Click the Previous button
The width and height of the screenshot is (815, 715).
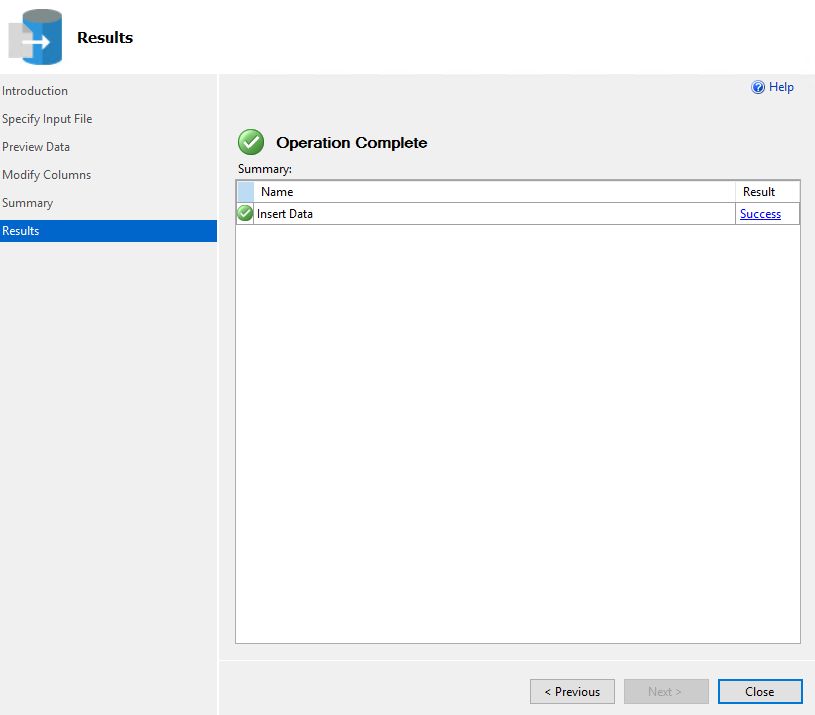pos(572,692)
